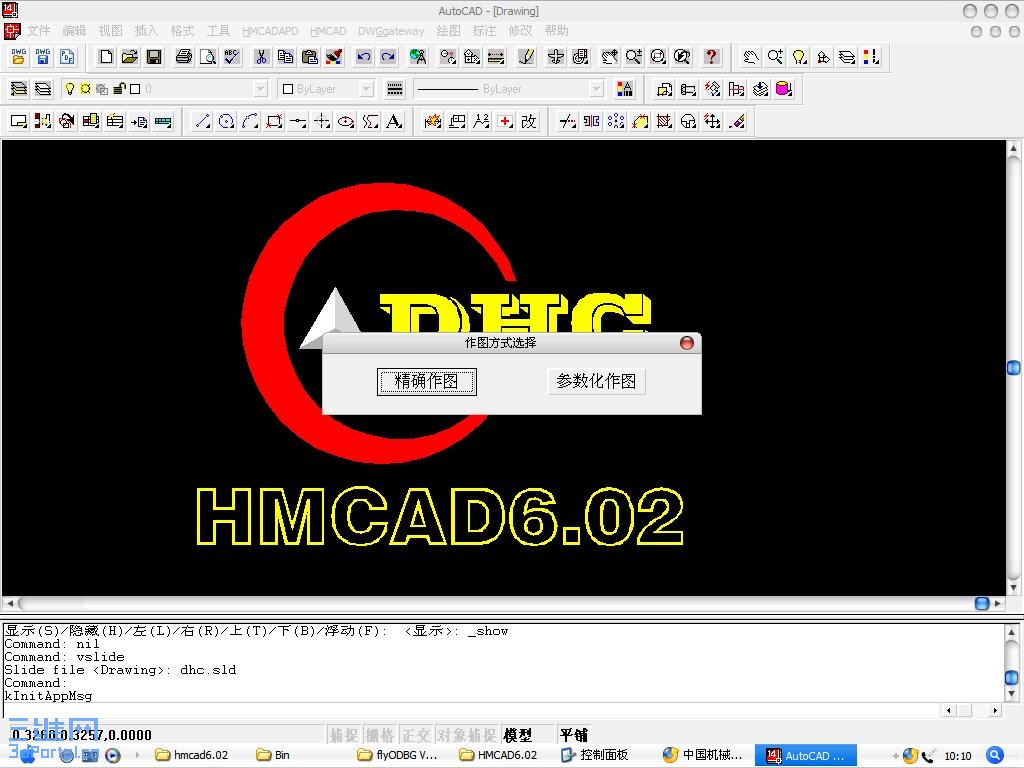
Task: Select the mirror tool icon
Action: (592, 121)
